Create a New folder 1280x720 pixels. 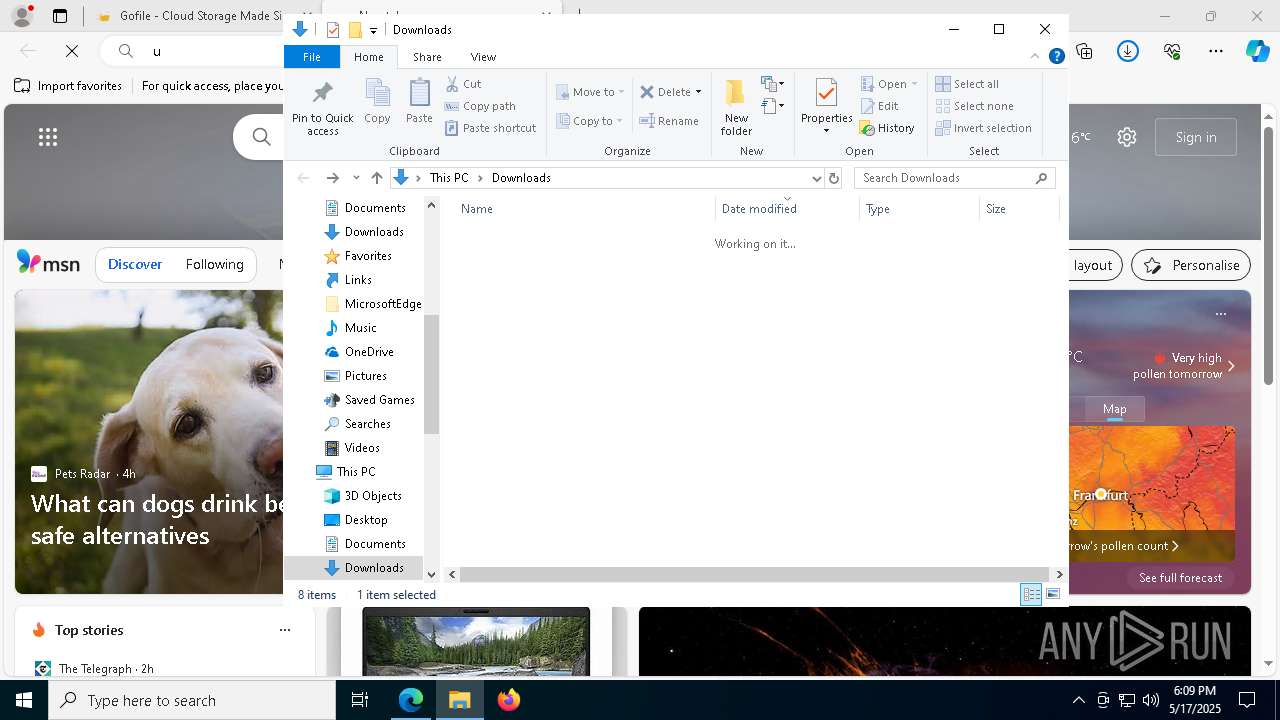736,107
